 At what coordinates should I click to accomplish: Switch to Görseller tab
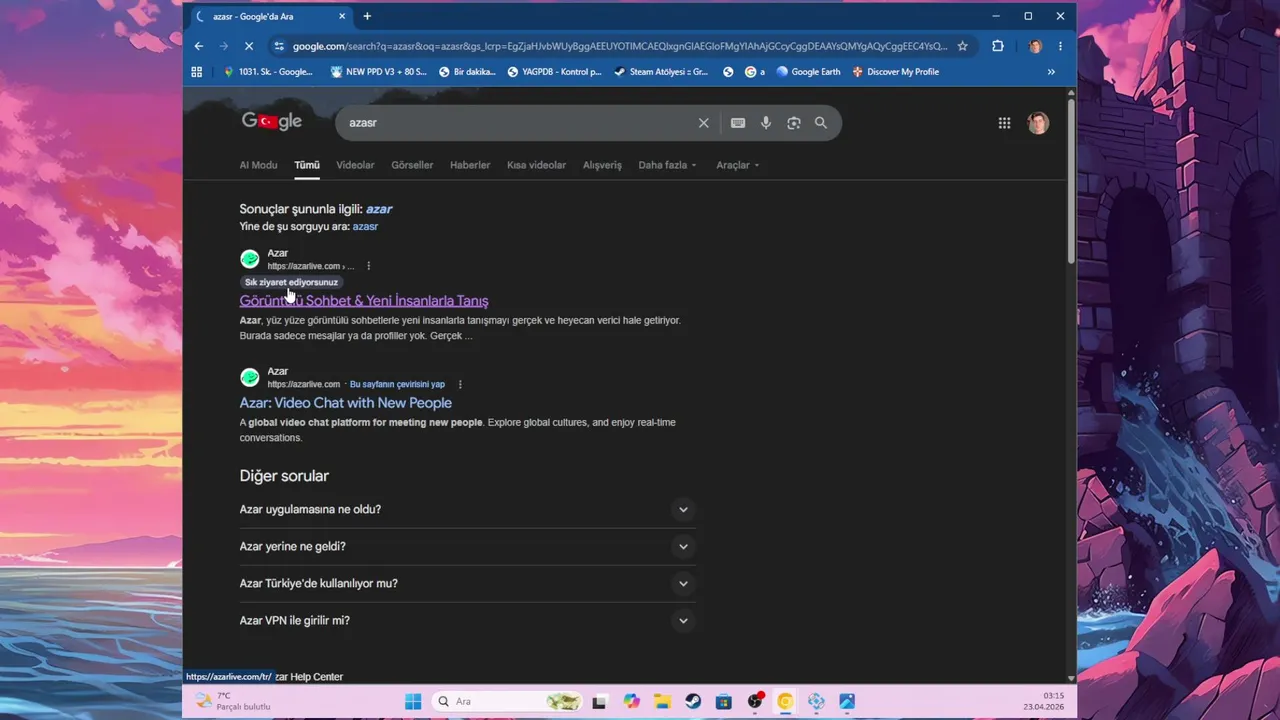[x=412, y=165]
